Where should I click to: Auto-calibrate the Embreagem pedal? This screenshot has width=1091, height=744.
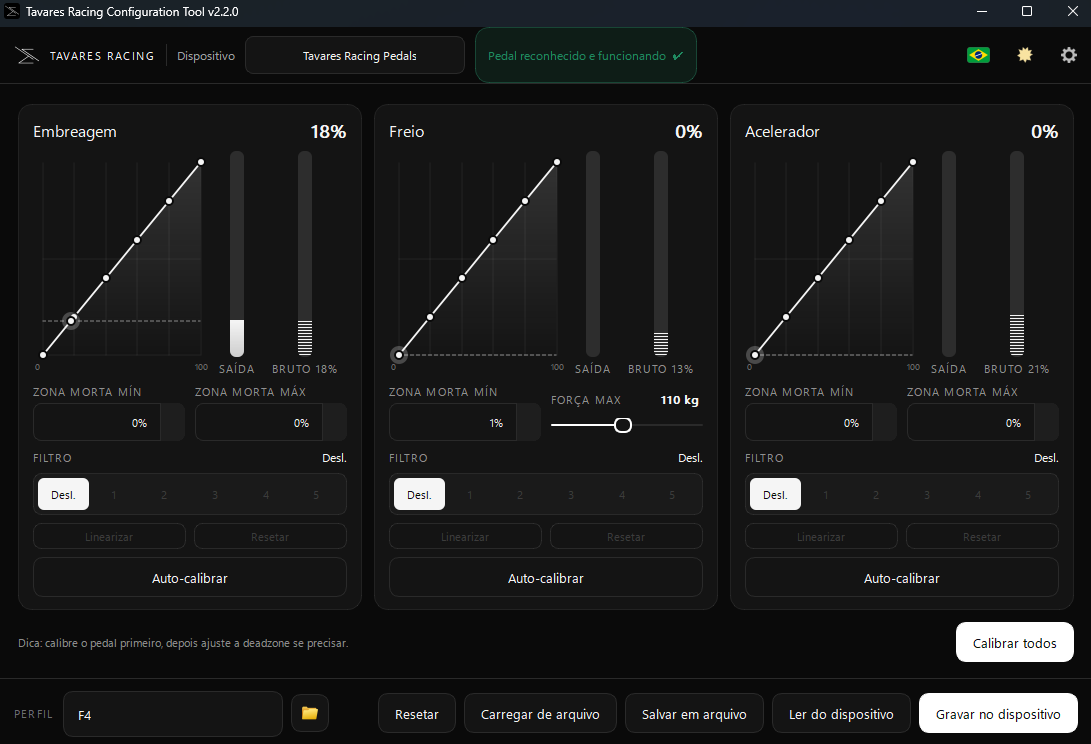tap(190, 578)
